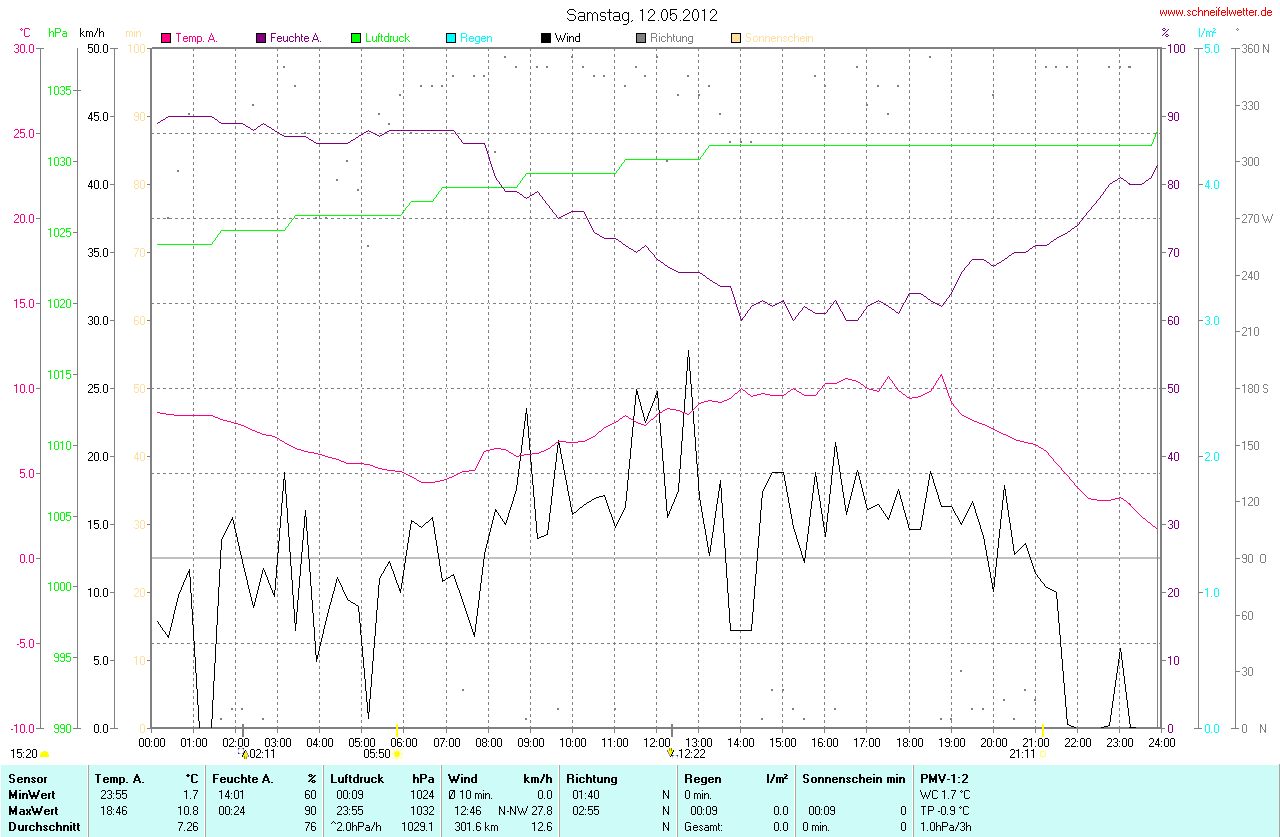Click the 24:00 time axis label

coord(1160,741)
